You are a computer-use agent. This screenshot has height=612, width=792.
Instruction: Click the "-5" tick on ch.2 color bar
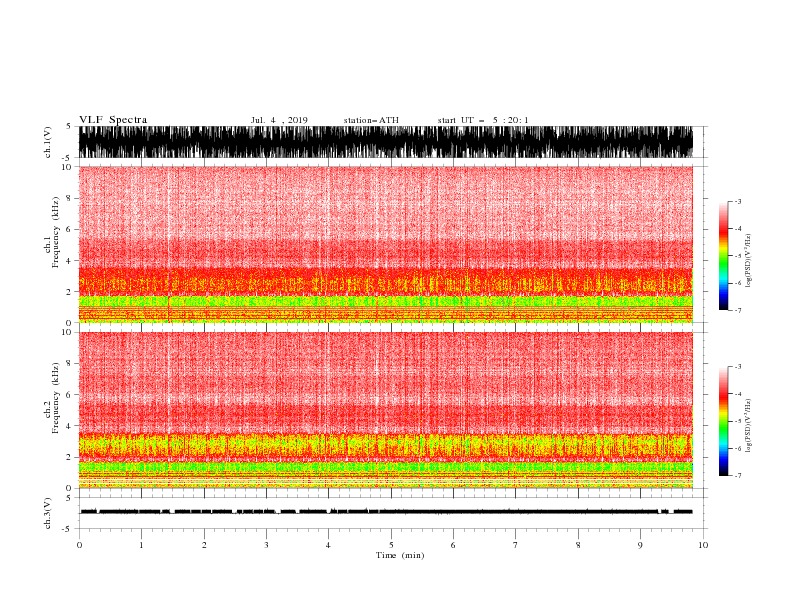pyautogui.click(x=737, y=421)
